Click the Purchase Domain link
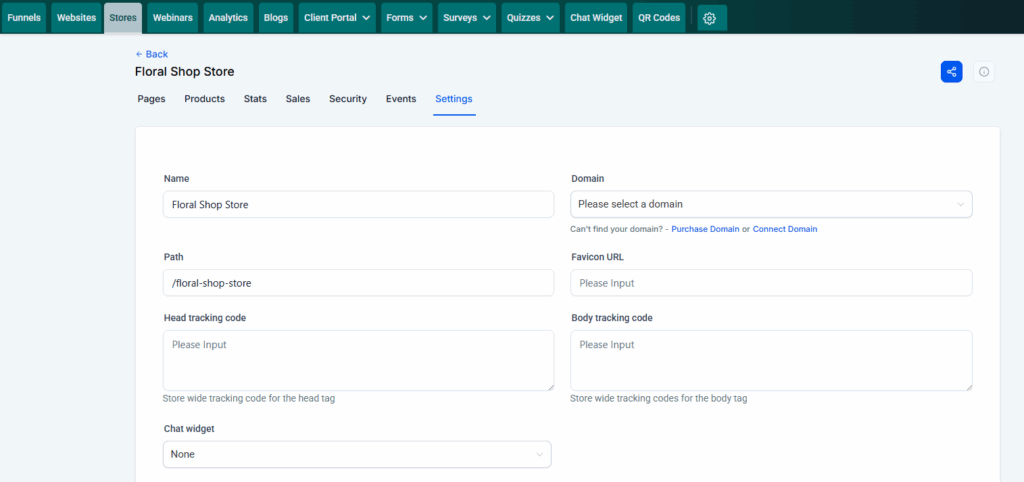Image resolution: width=1024 pixels, height=482 pixels. point(705,229)
